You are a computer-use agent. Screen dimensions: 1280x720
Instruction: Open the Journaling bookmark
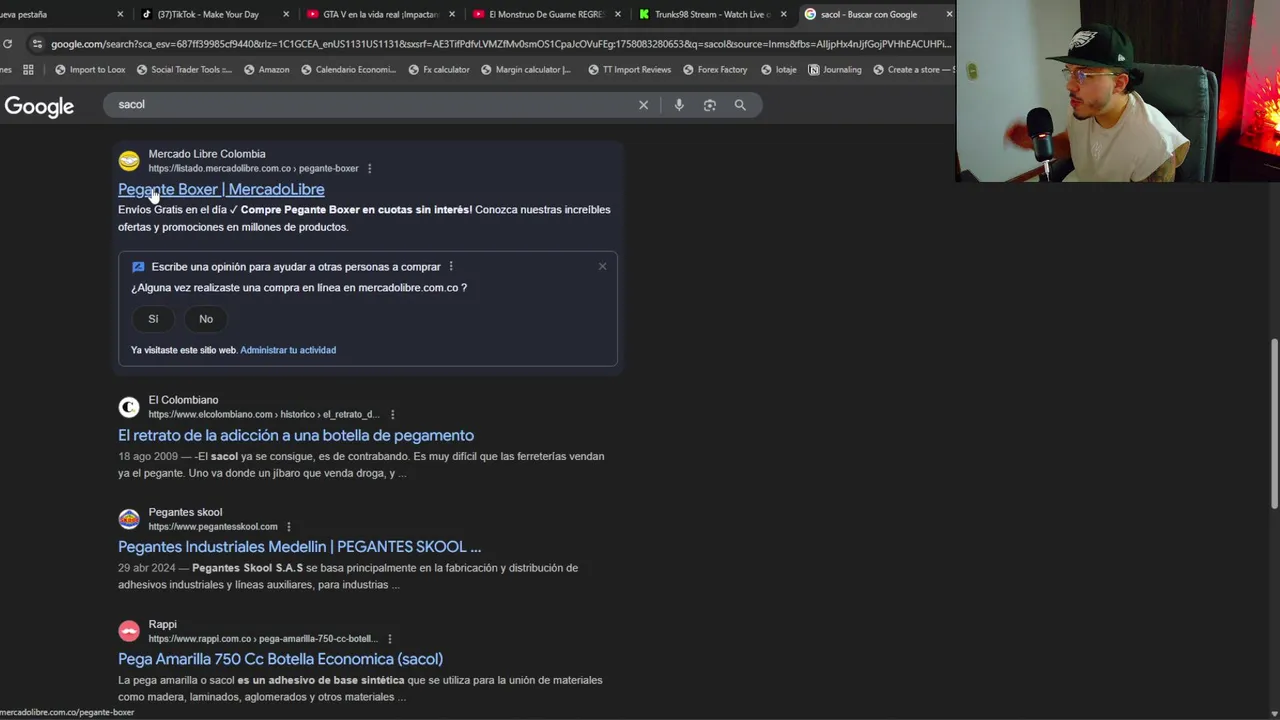(834, 69)
